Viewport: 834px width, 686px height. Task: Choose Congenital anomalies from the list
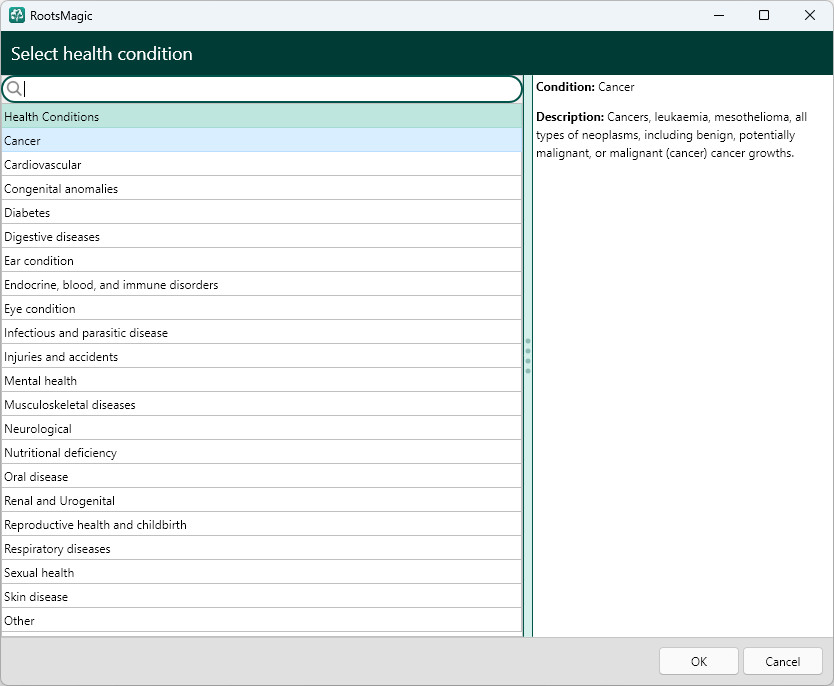pos(262,188)
